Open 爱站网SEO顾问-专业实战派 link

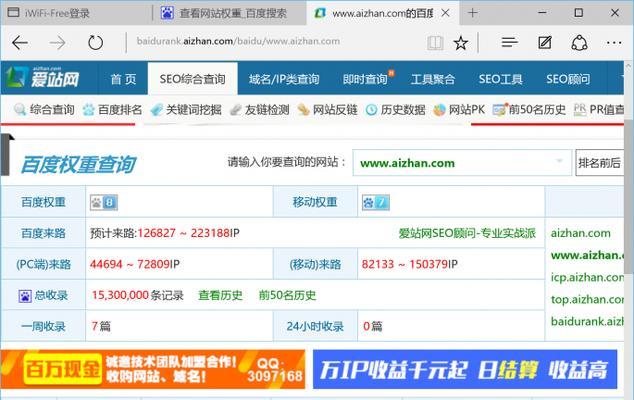[x=467, y=233]
